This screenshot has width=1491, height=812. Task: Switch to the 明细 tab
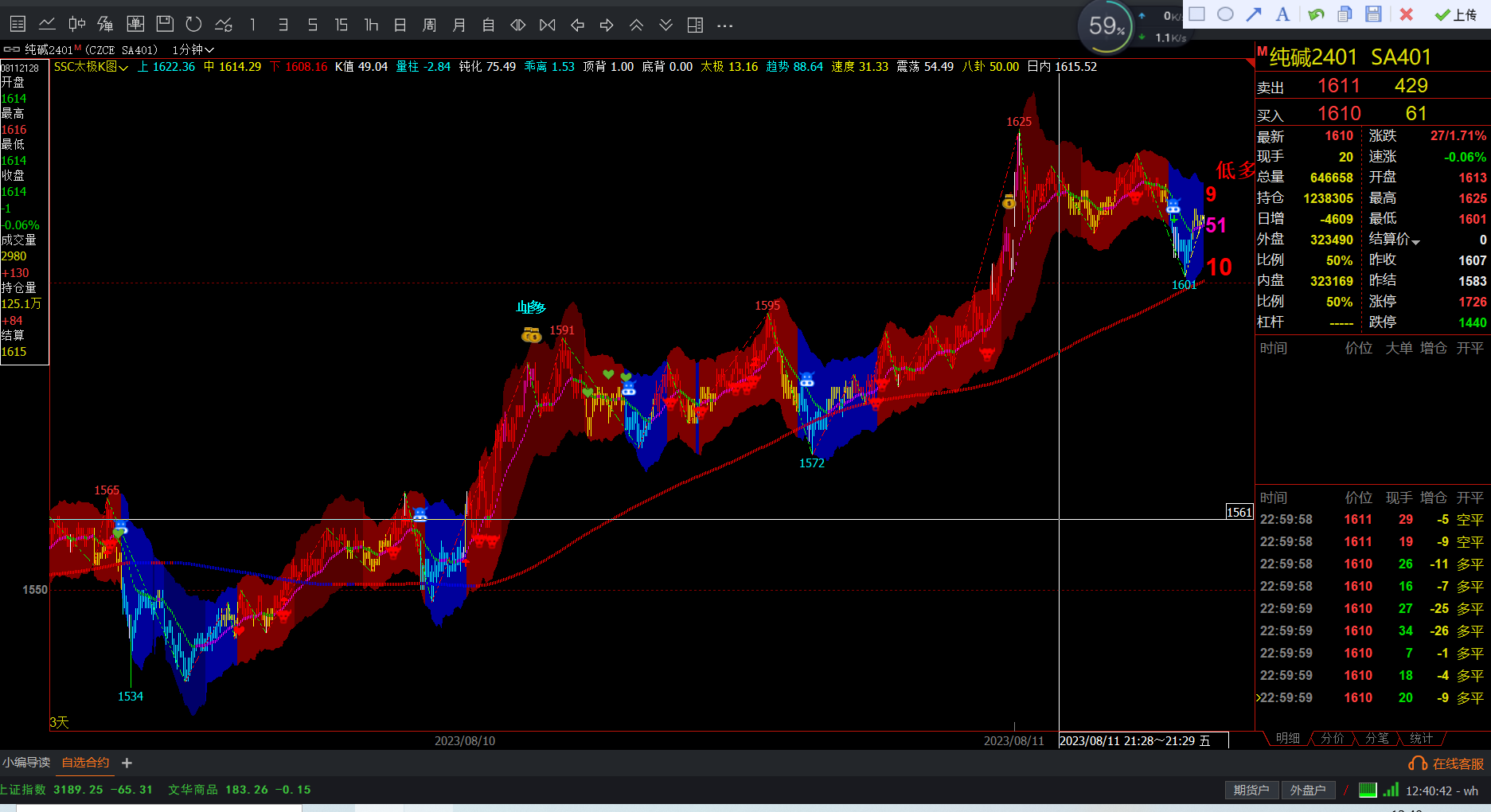coord(1287,739)
